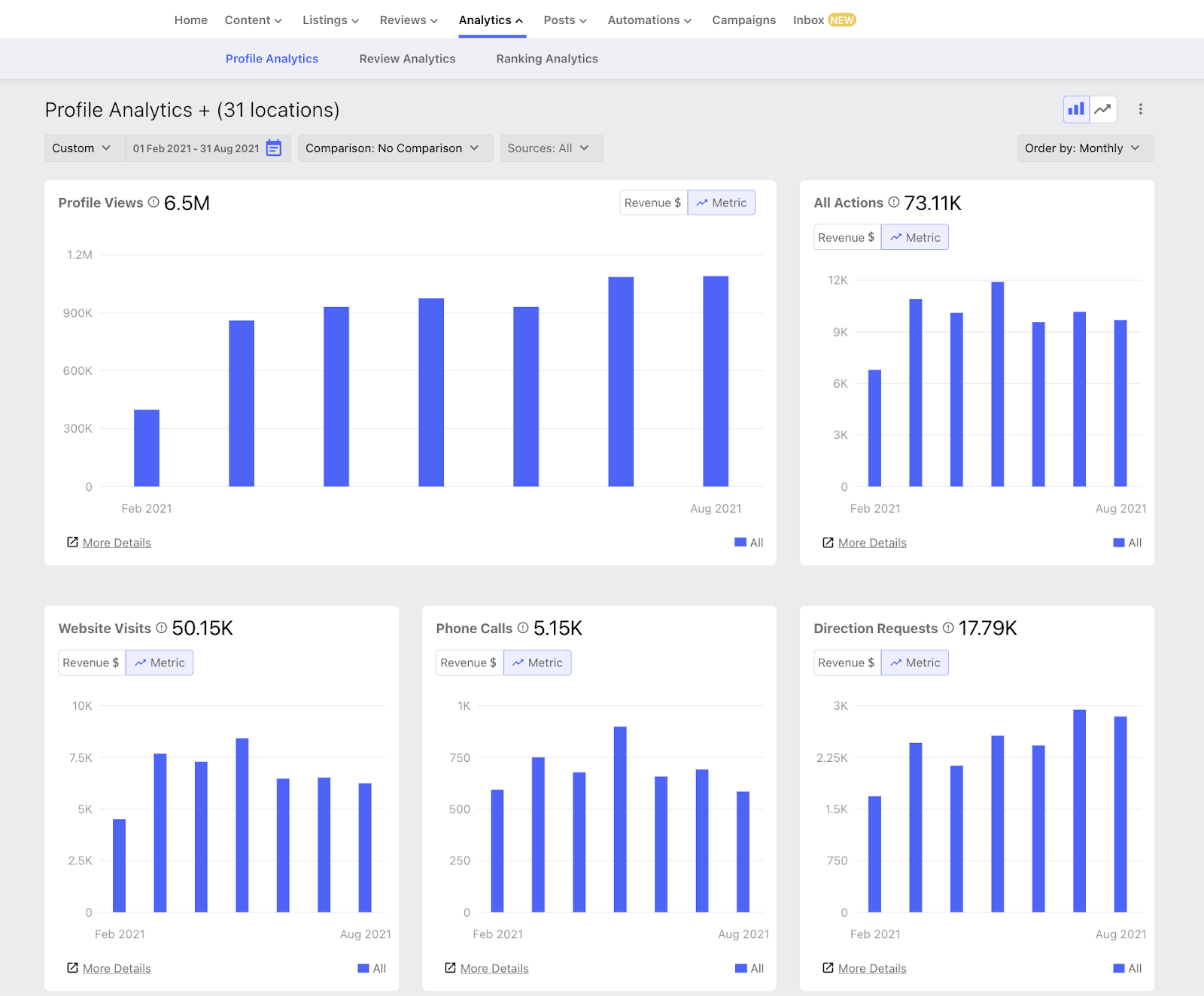Screen dimensions: 1204x996
Task: Click the blue All legend swatch in Profile Views
Action: pos(740,542)
